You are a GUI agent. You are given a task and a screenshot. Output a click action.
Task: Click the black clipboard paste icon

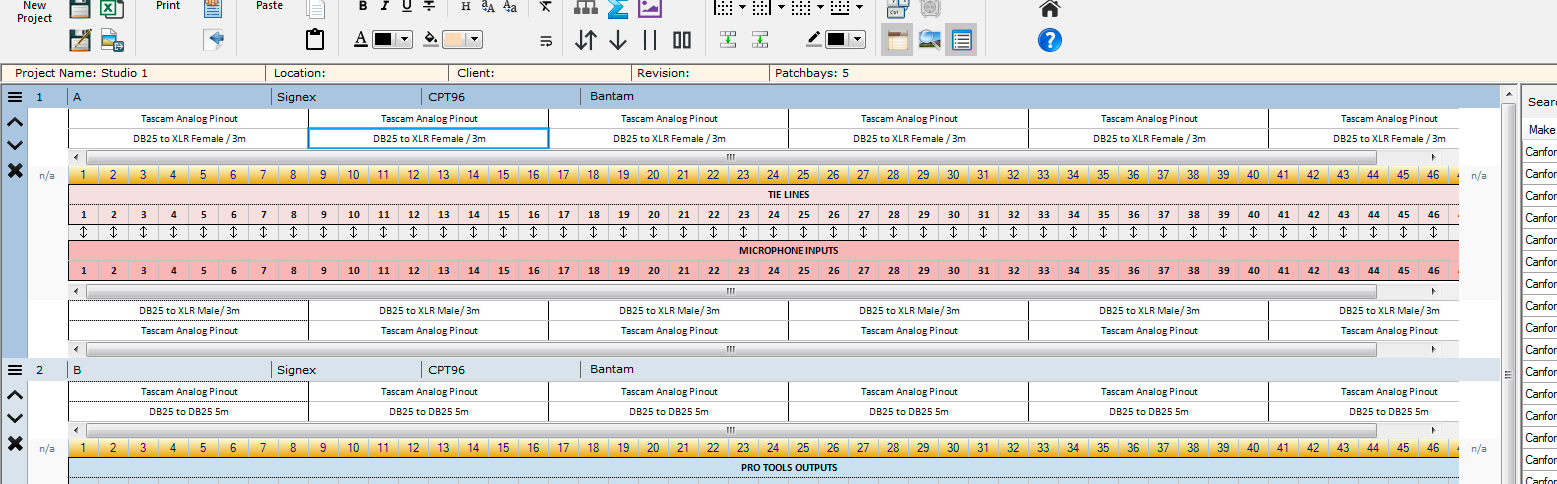[315, 40]
